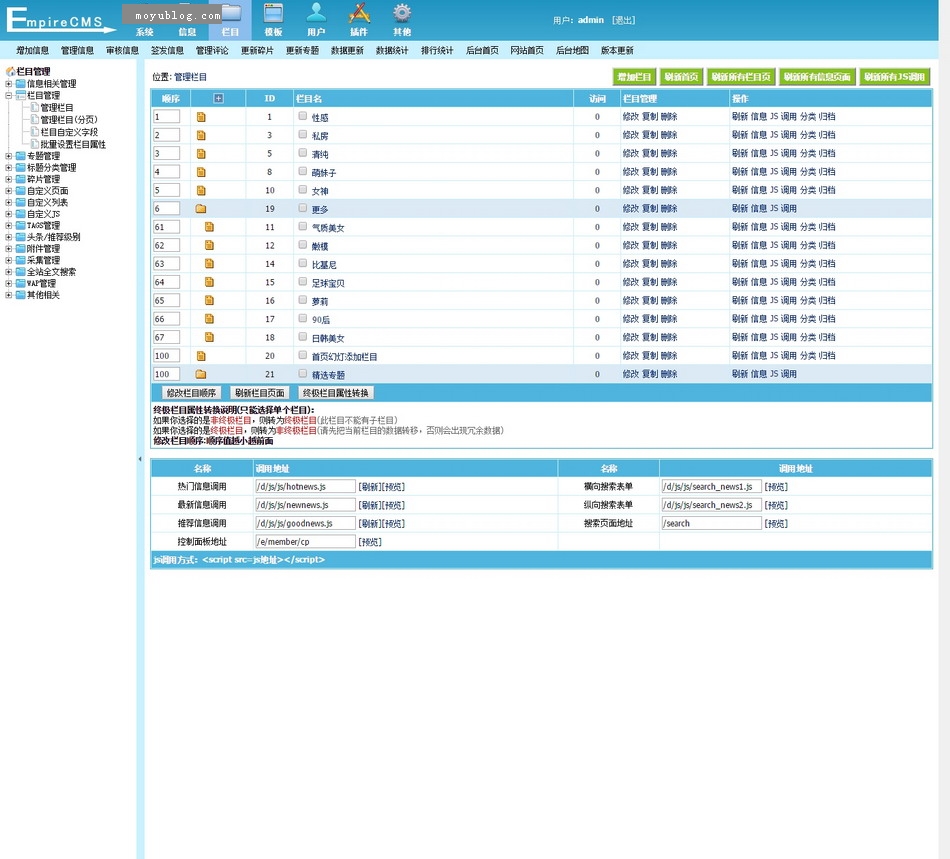950x859 pixels.
Task: Click the 刷新所有JS调用 button
Action: click(894, 77)
